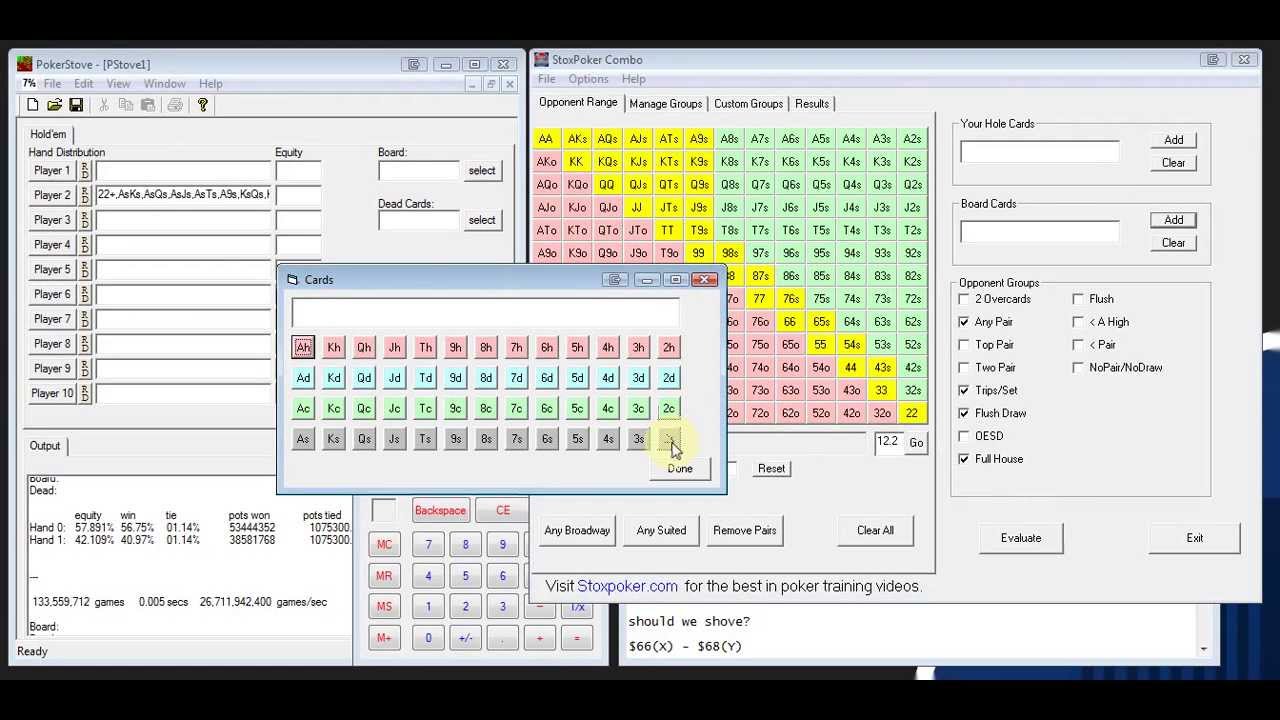Viewport: 1280px width, 720px height.
Task: Click the RD icon beside Player 3
Action: pos(85,220)
